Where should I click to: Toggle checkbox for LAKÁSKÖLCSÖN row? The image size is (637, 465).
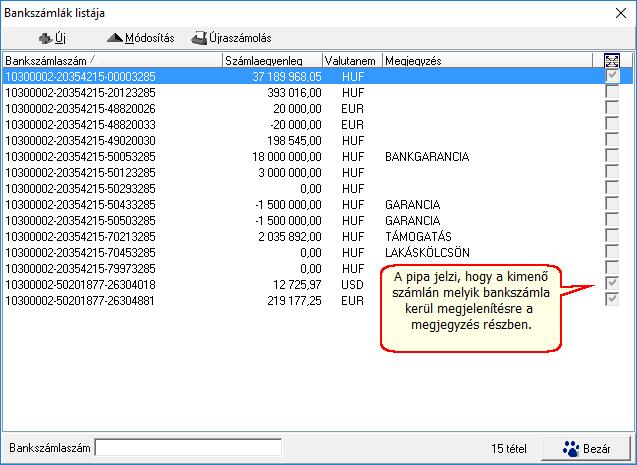coord(612,252)
